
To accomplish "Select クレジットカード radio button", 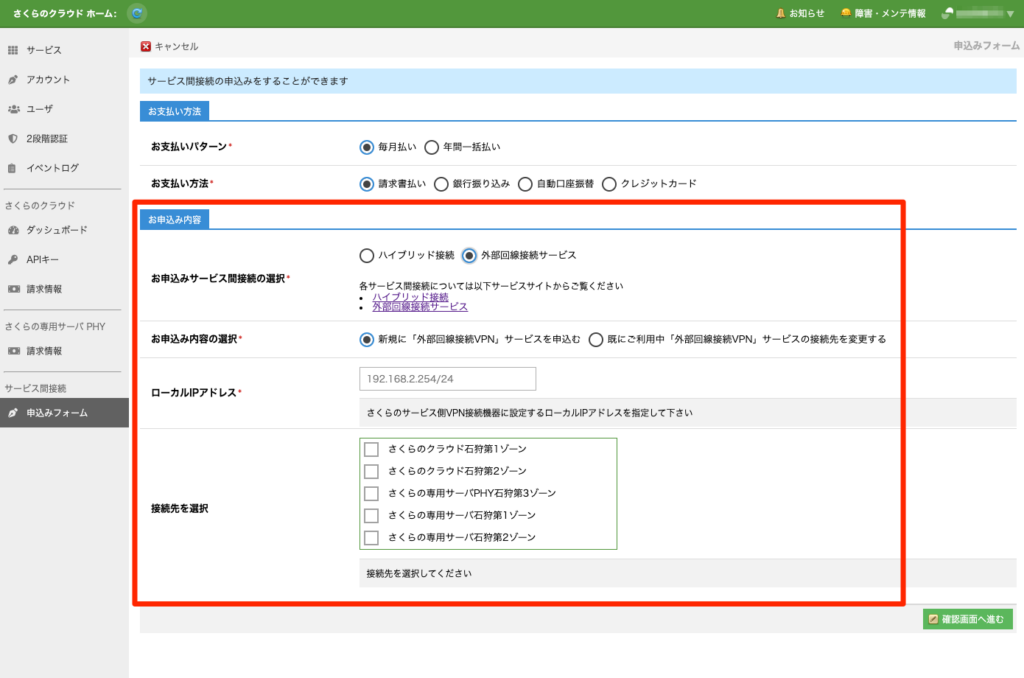I will click(x=609, y=184).
